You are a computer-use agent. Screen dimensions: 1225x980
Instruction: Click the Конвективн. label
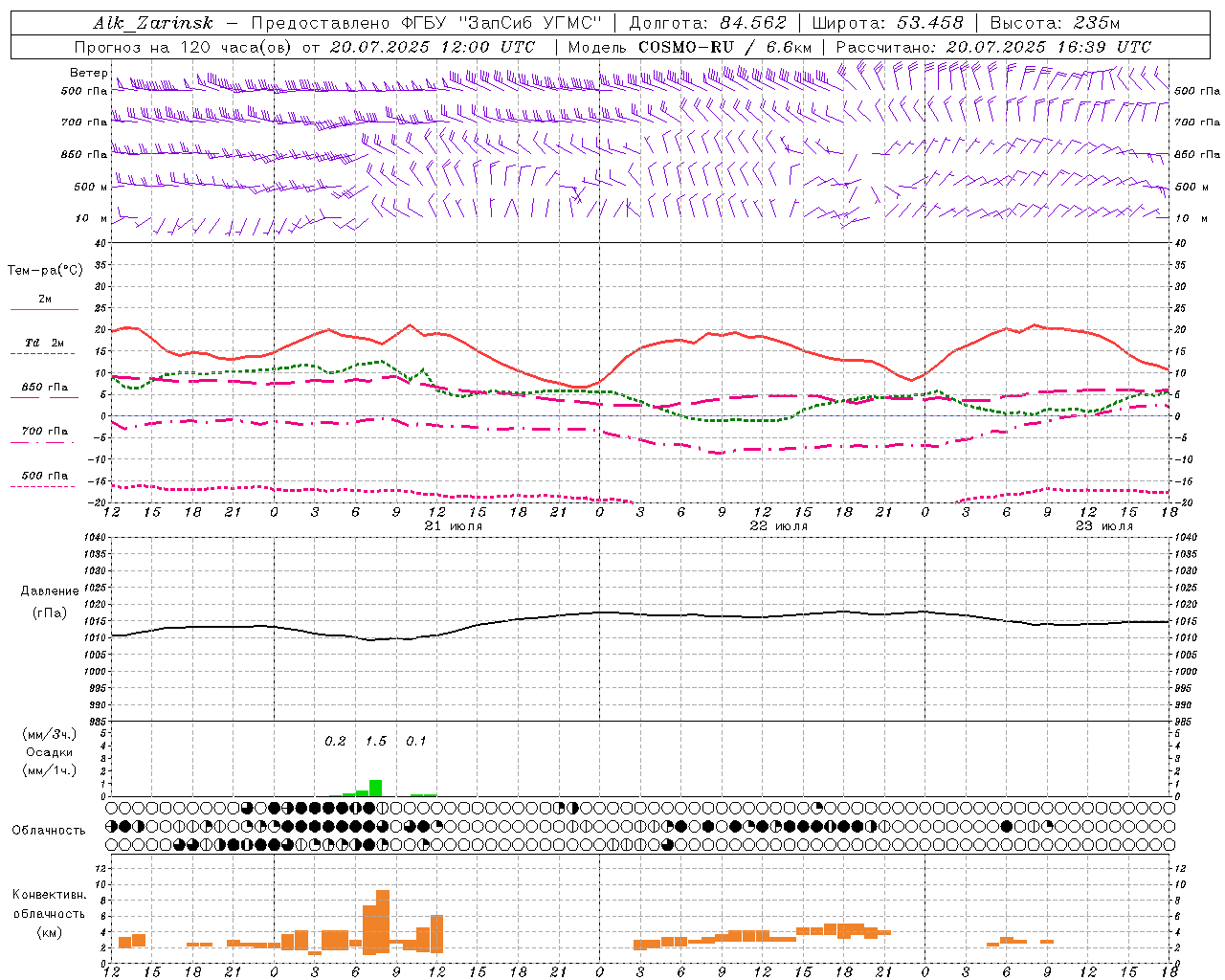50,895
